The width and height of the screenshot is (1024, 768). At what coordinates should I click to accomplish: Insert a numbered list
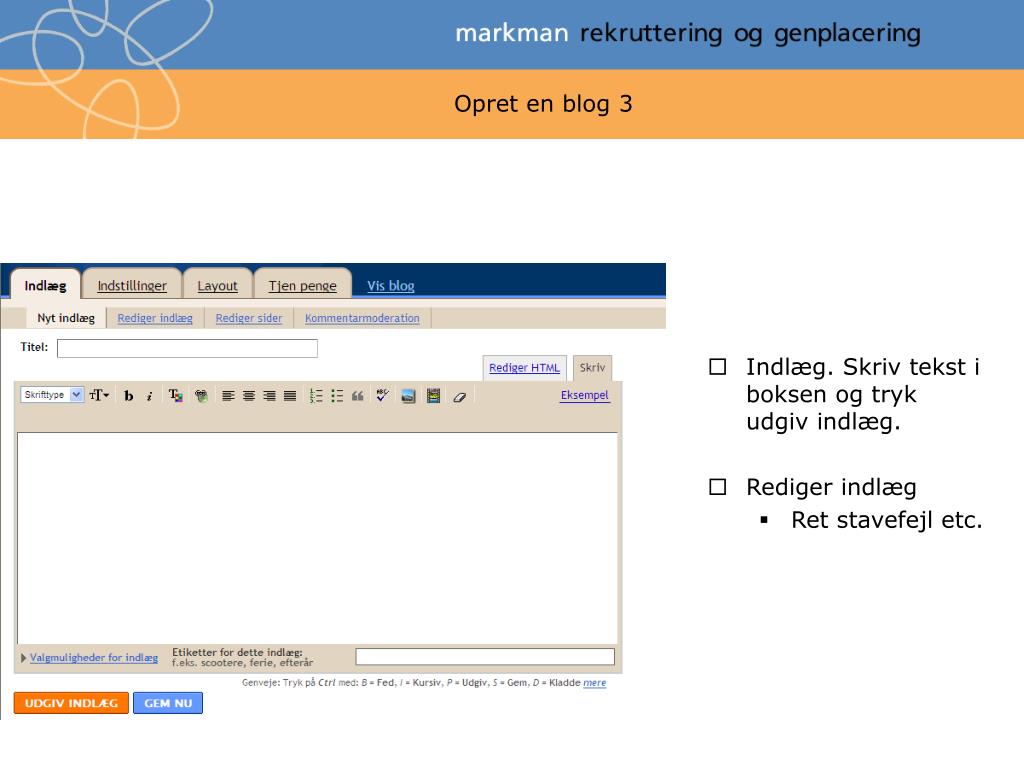point(316,396)
